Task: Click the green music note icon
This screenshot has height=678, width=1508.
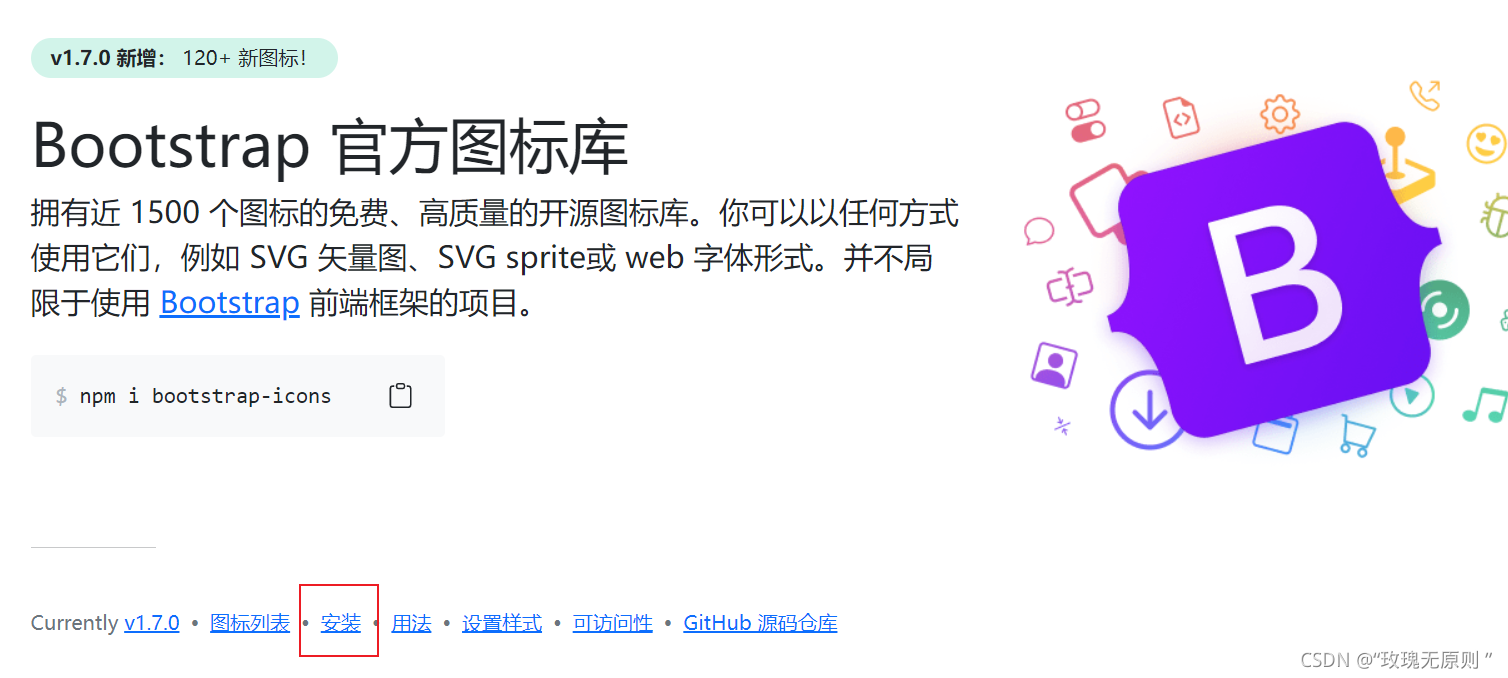Action: point(1484,404)
